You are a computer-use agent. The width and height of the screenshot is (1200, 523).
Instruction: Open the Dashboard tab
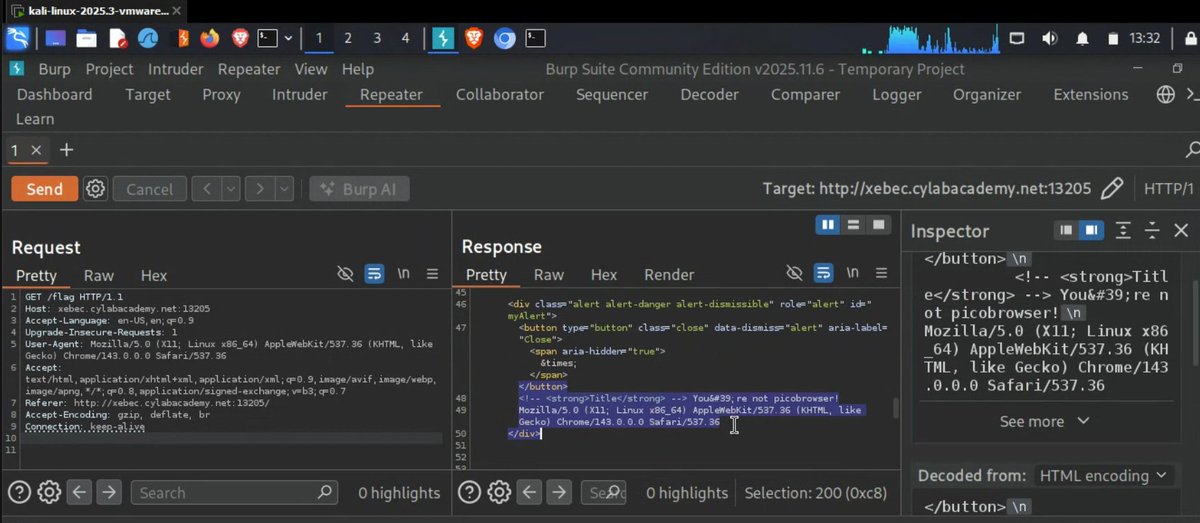point(55,94)
